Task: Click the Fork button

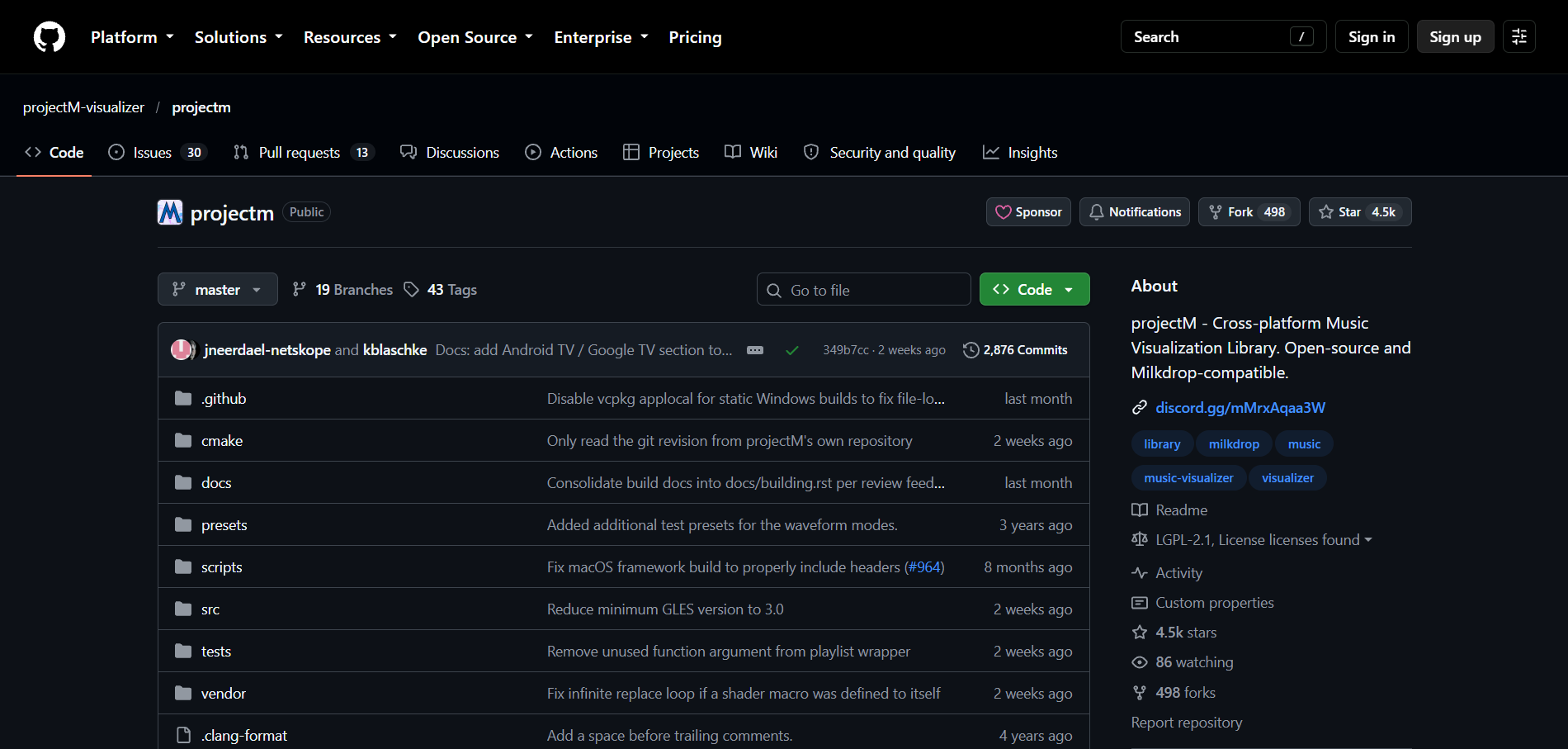Action: pos(1249,212)
